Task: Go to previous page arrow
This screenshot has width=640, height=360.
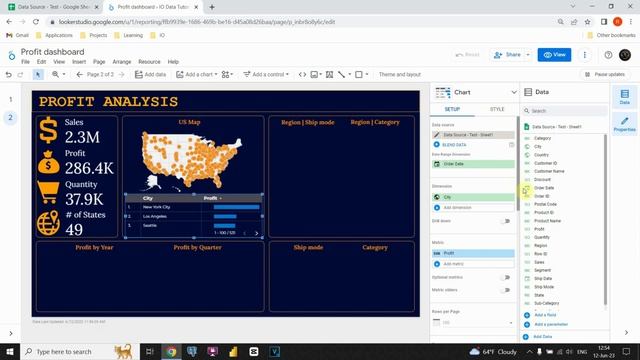Action: [x=79, y=74]
